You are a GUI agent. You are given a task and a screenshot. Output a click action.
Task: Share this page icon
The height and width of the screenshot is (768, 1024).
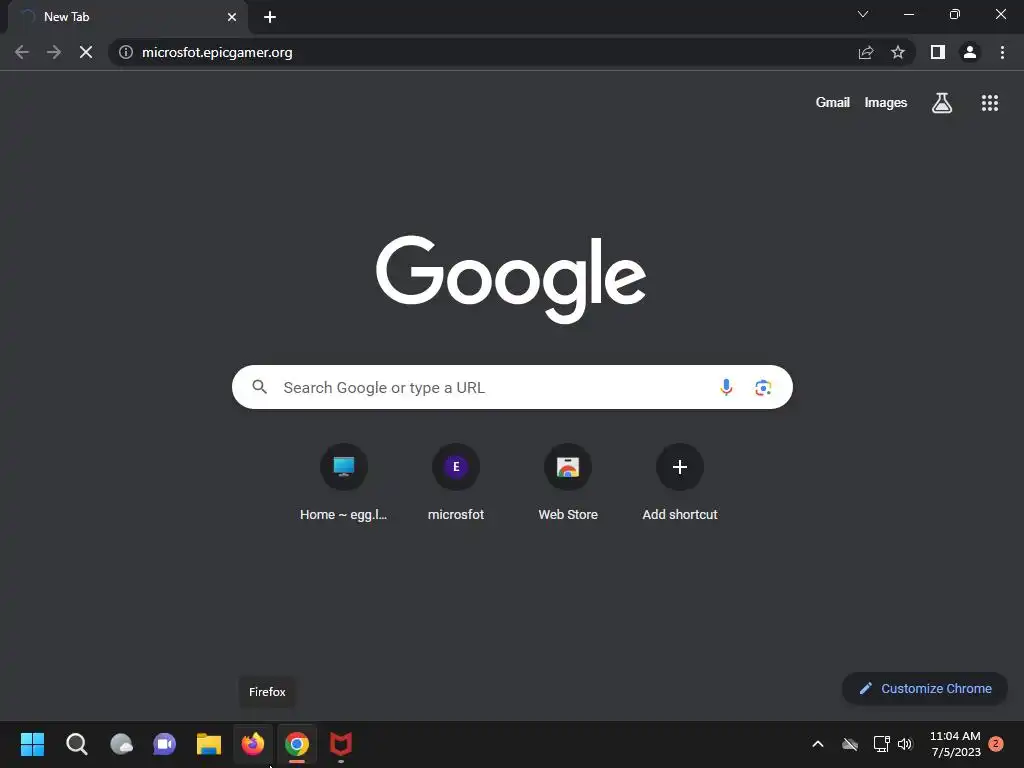[866, 52]
